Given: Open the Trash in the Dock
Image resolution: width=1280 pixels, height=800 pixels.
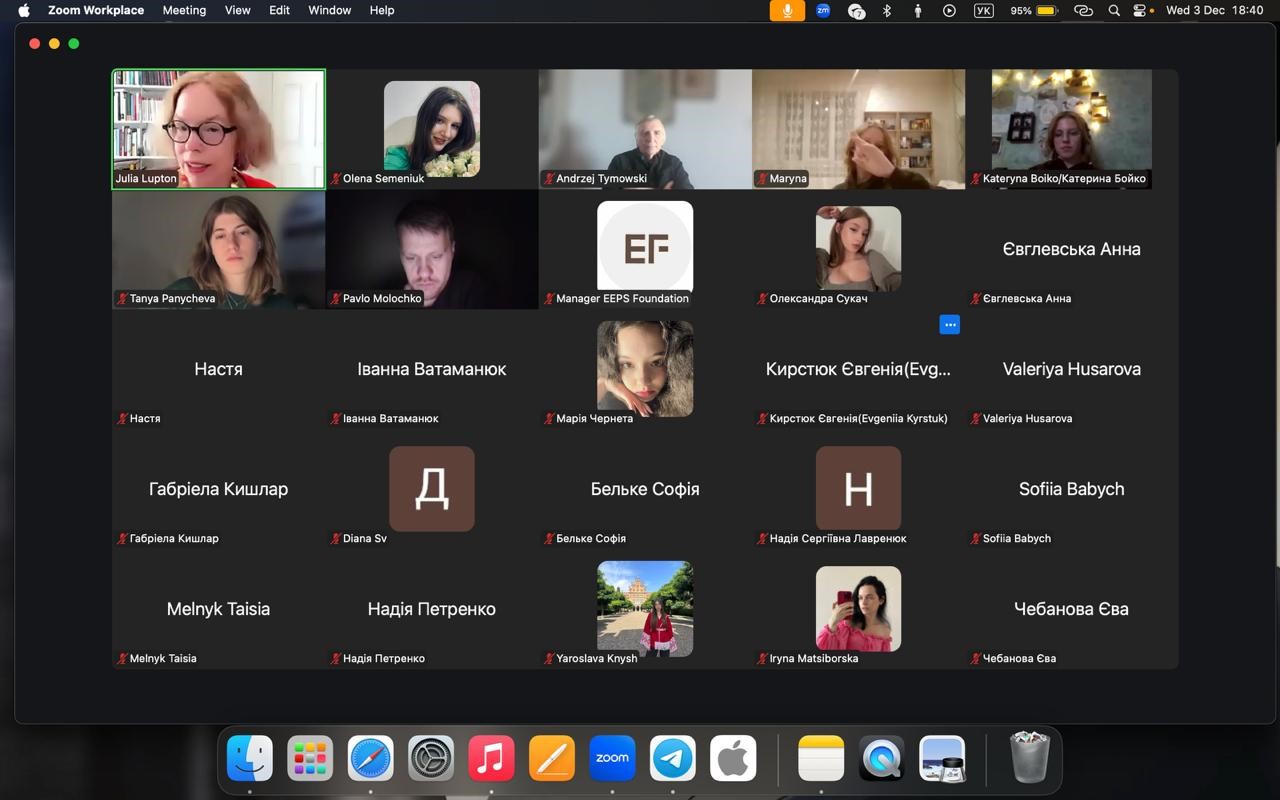Looking at the screenshot, I should [1029, 758].
